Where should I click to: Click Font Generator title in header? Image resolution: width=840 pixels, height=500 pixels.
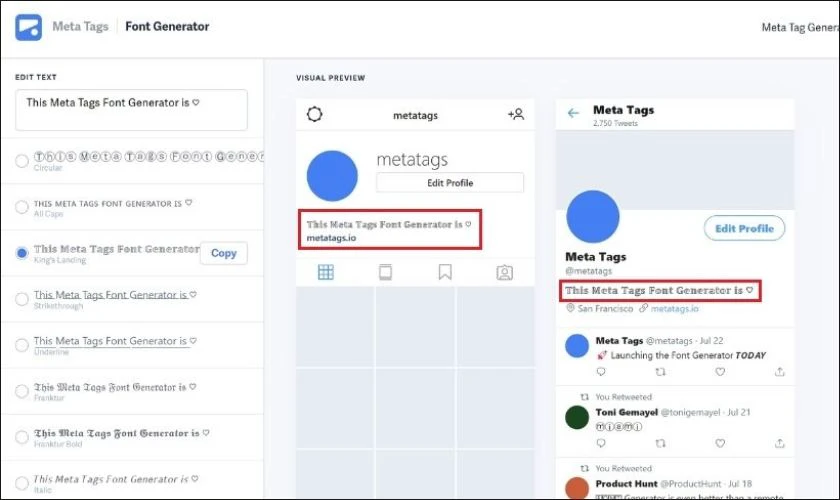tap(167, 26)
